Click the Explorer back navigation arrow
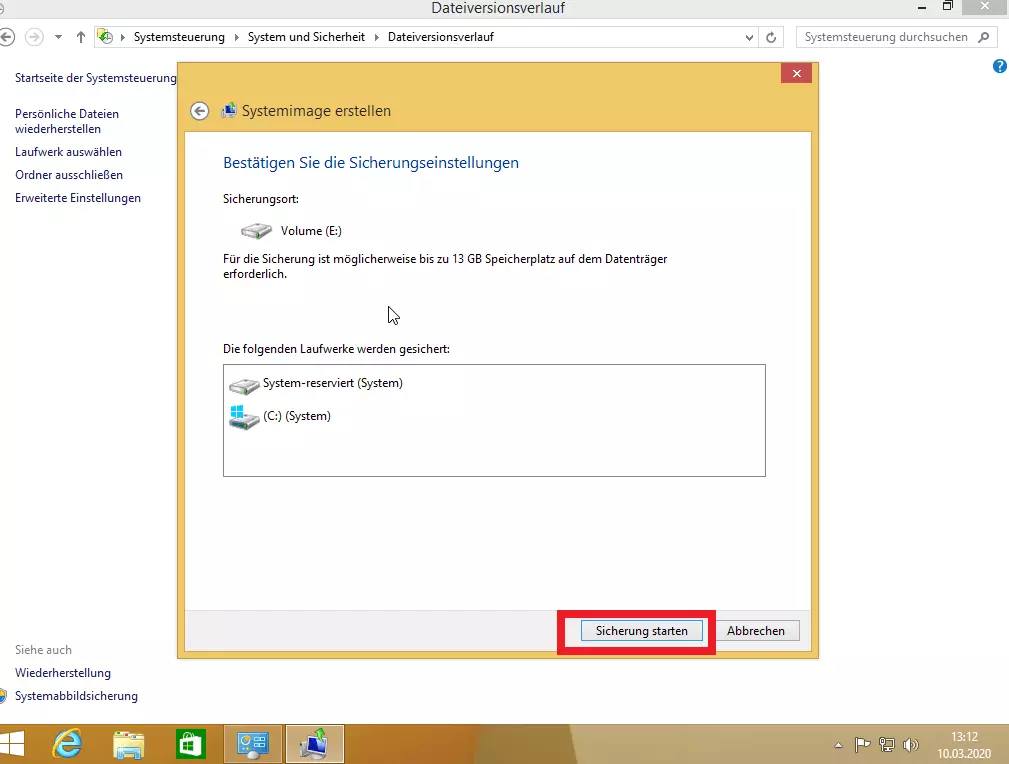Screen dimensions: 1009x764 pyautogui.click(x=7, y=37)
